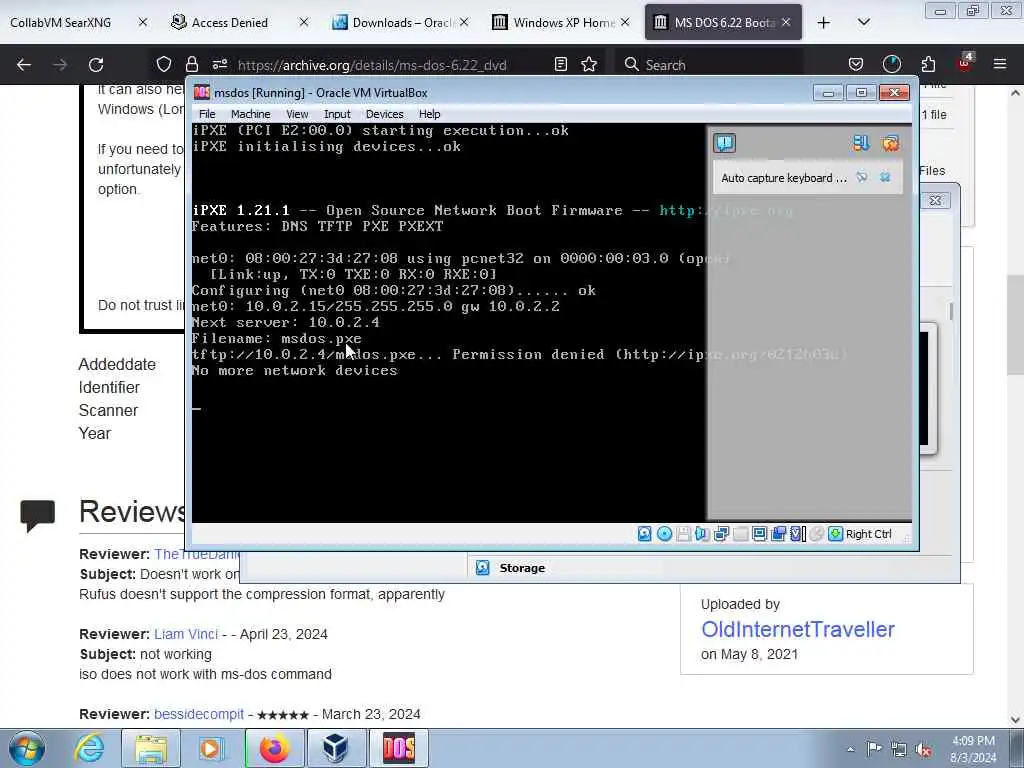Click the USB devices indicator in VM status bar

pos(741,534)
